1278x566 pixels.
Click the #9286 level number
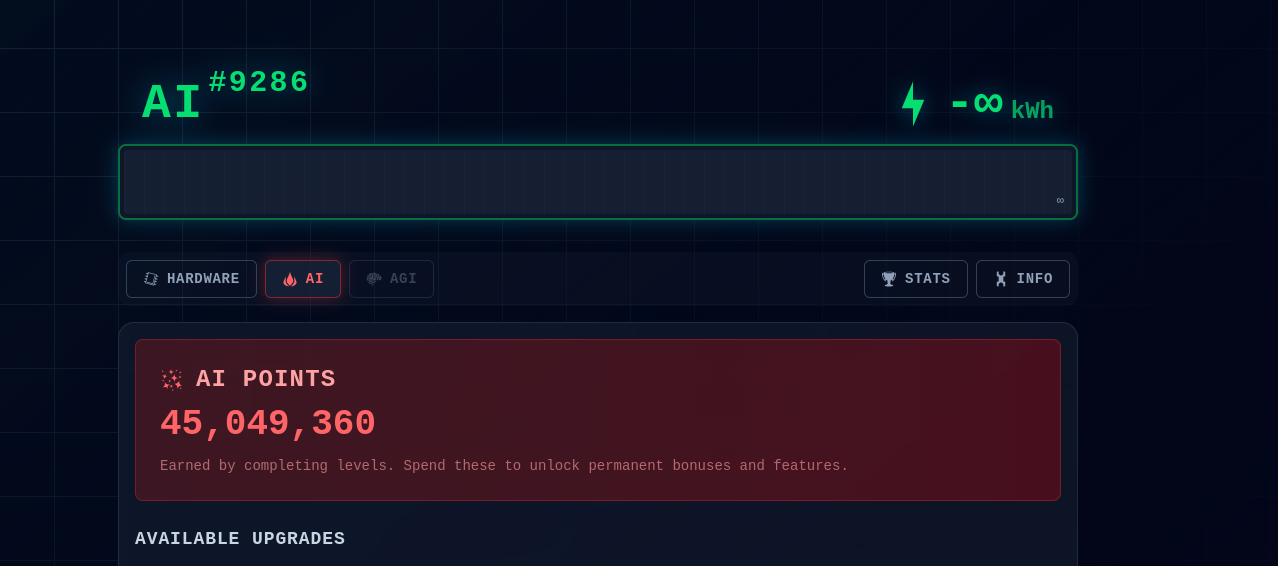(x=259, y=82)
